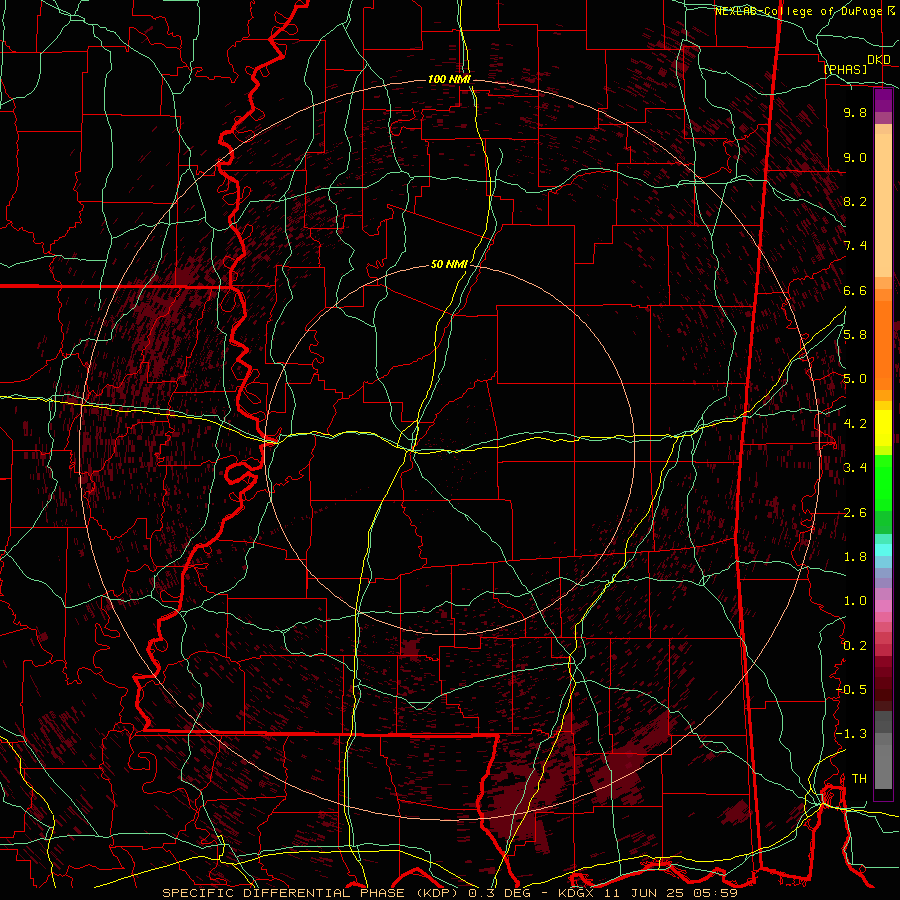Pick the 5.8 scale value
Image resolution: width=900 pixels, height=900 pixels.
855,335
